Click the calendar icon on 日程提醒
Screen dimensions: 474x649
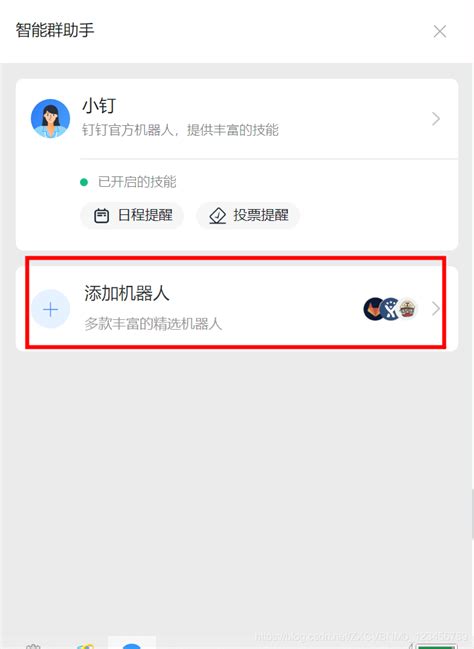point(101,216)
